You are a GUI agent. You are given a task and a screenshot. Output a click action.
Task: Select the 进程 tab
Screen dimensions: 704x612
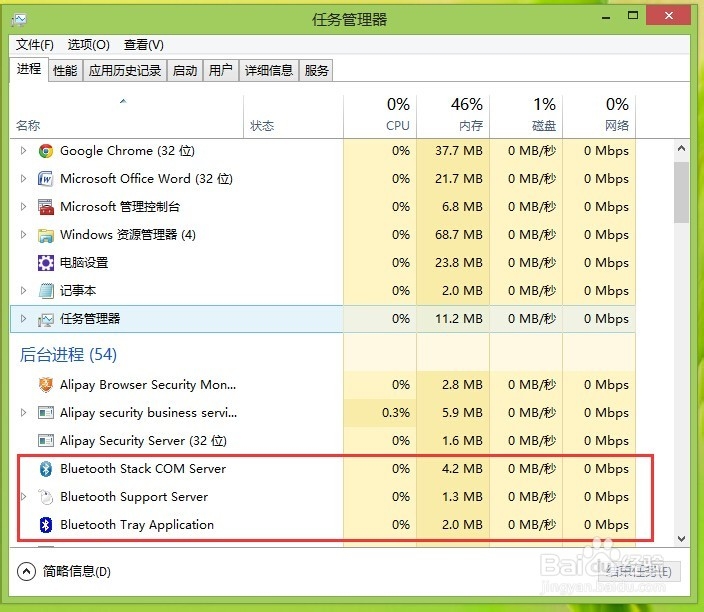(29, 69)
